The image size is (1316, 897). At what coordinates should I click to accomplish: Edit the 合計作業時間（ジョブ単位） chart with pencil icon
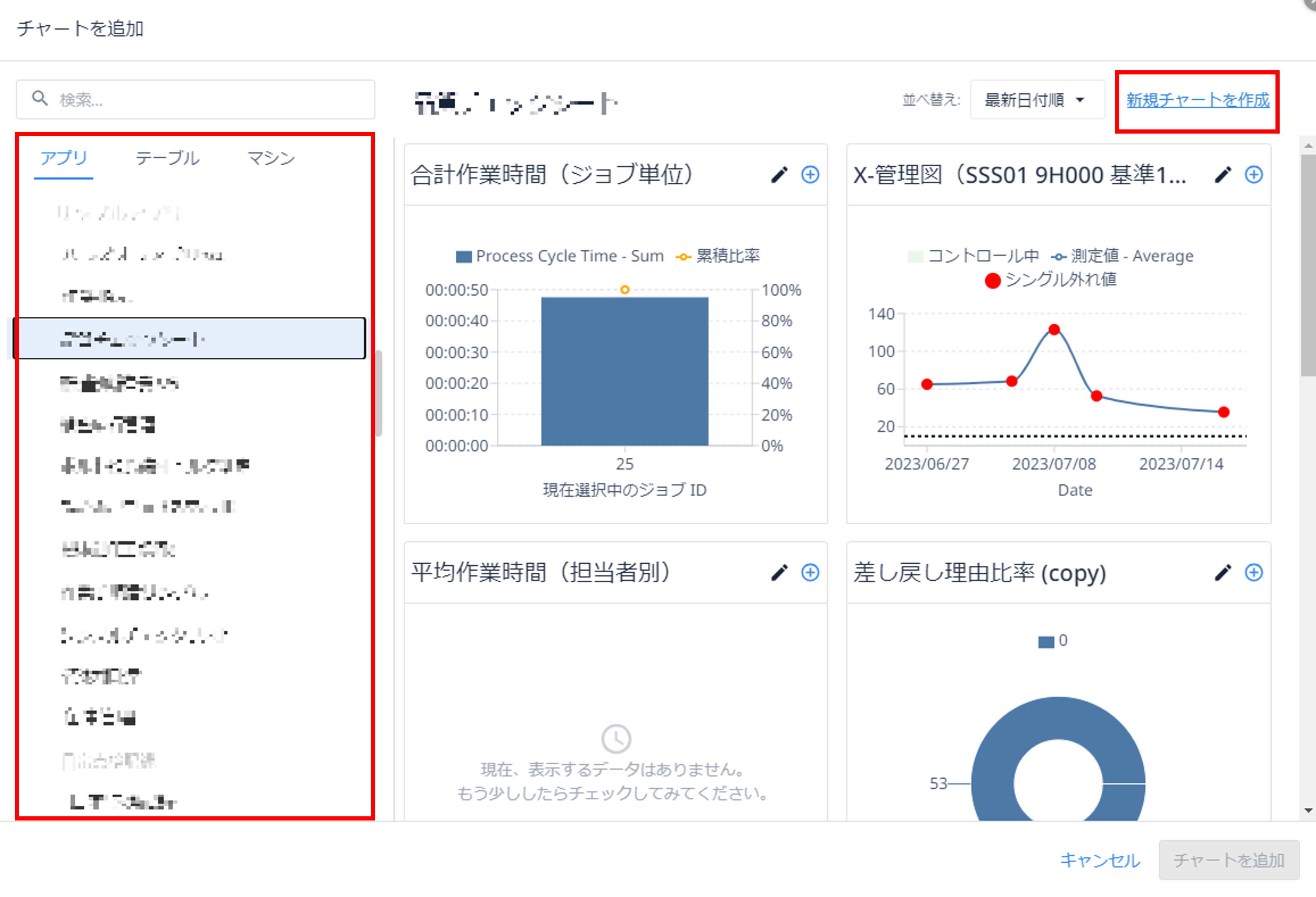pos(779,175)
